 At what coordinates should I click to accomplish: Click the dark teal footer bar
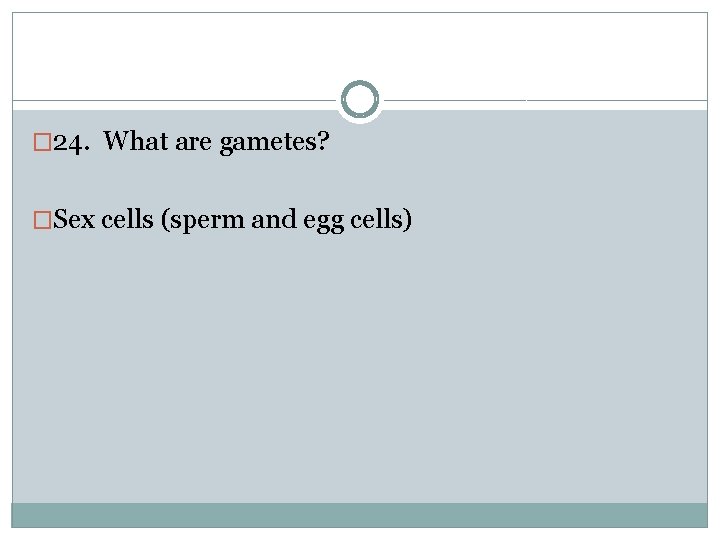pos(360,515)
